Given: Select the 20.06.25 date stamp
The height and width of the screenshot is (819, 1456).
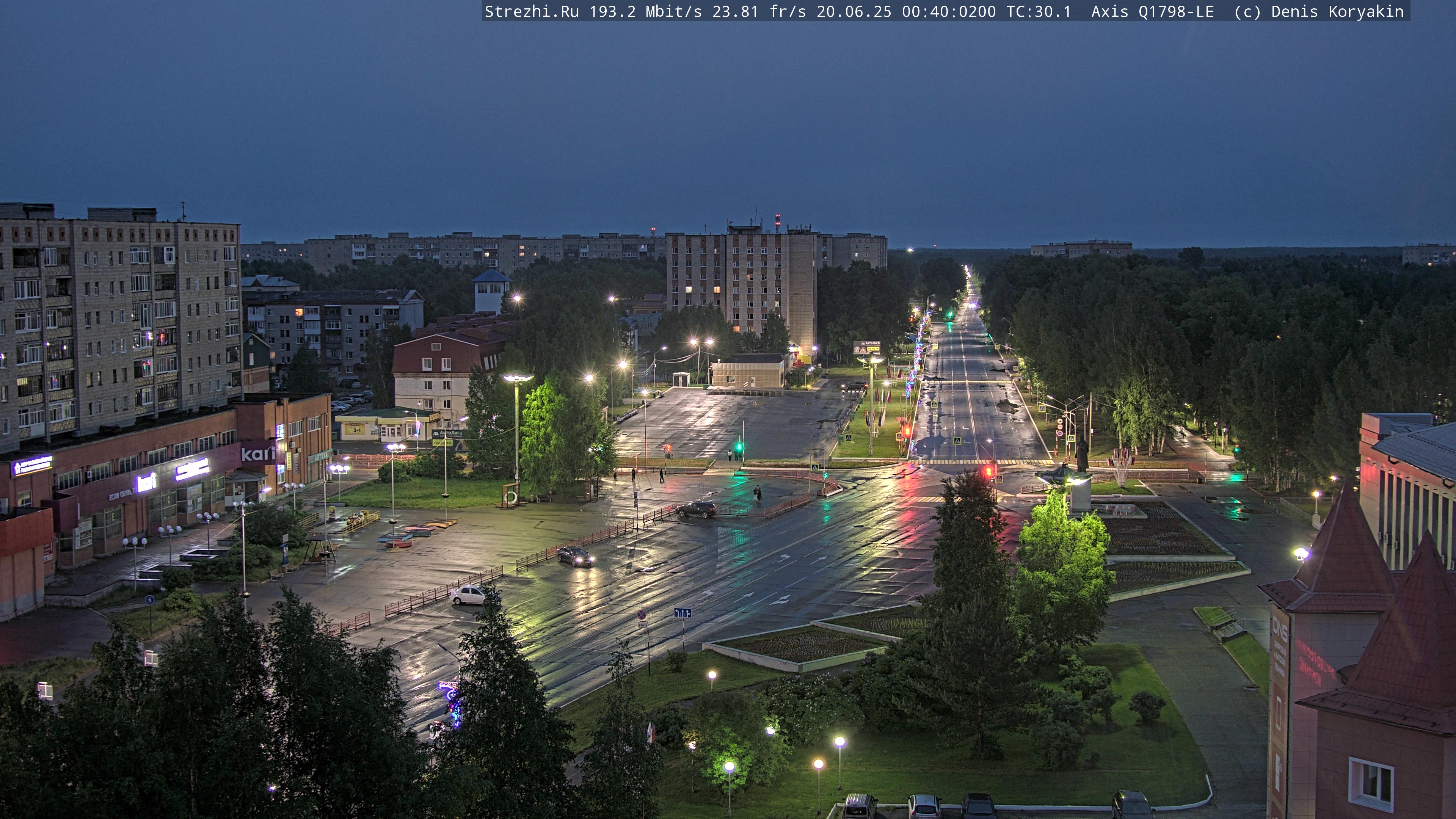Looking at the screenshot, I should click(854, 11).
